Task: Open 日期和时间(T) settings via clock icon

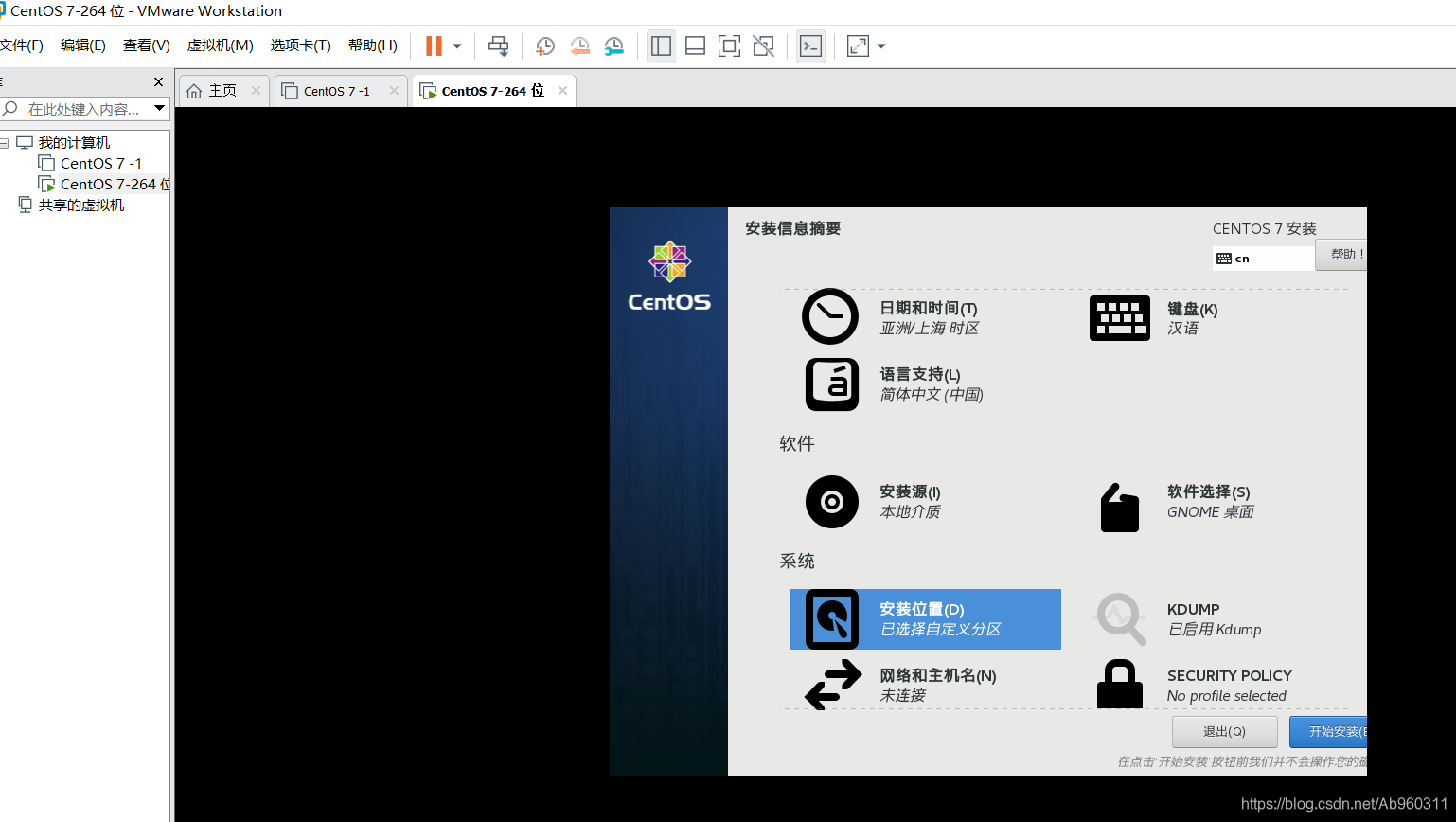Action: point(830,316)
